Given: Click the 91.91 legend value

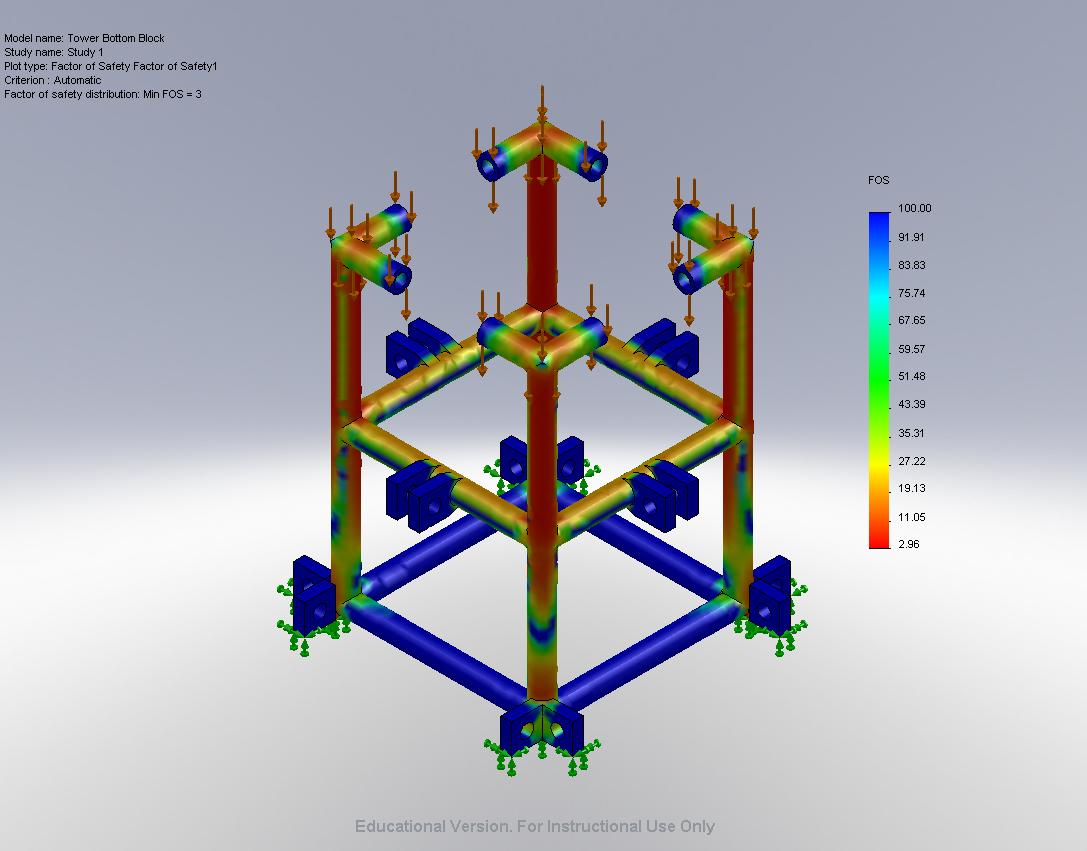Looking at the screenshot, I should click(911, 237).
